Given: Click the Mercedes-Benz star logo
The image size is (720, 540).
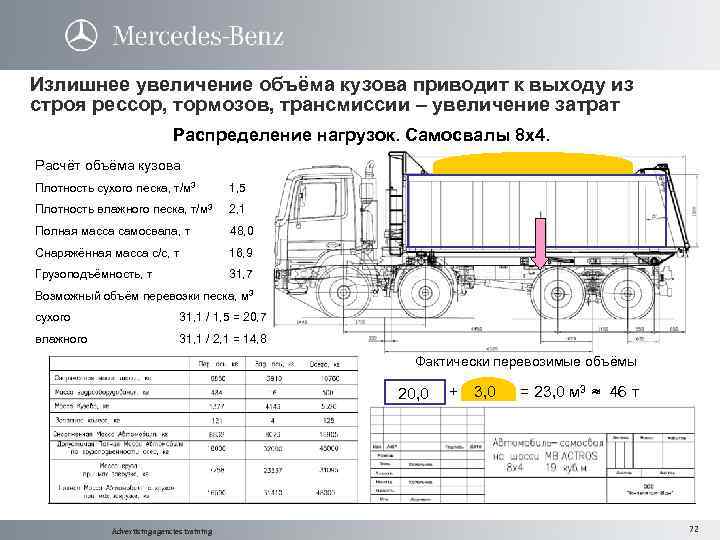Looking at the screenshot, I should 81,35.
